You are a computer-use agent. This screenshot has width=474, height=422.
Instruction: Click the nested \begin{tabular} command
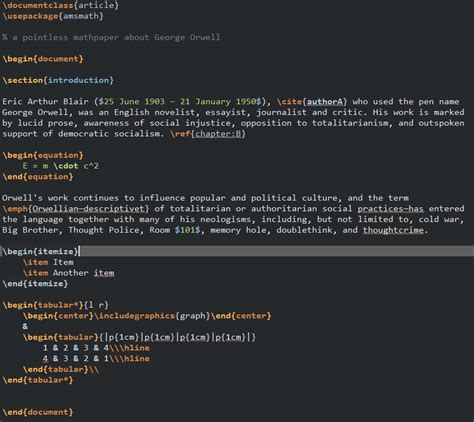(61, 337)
